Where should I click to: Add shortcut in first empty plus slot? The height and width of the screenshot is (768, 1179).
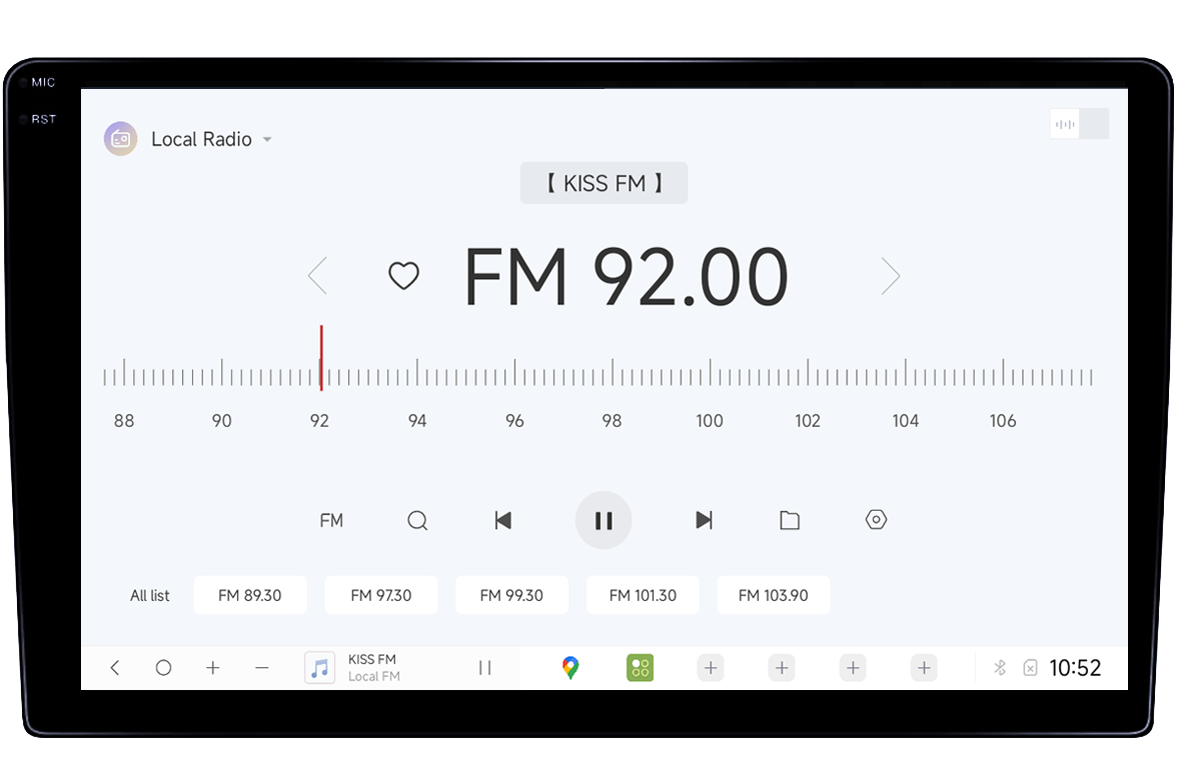pyautogui.click(x=711, y=667)
